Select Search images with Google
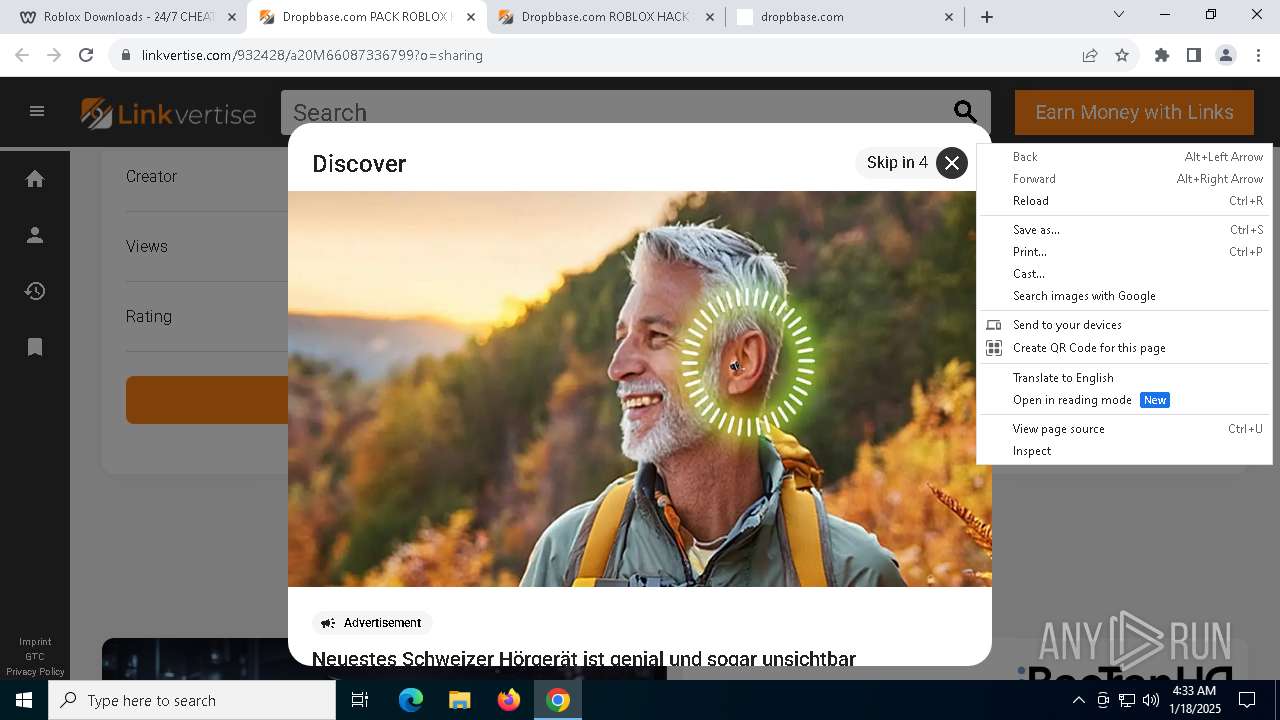The width and height of the screenshot is (1280, 720). (x=1124, y=296)
